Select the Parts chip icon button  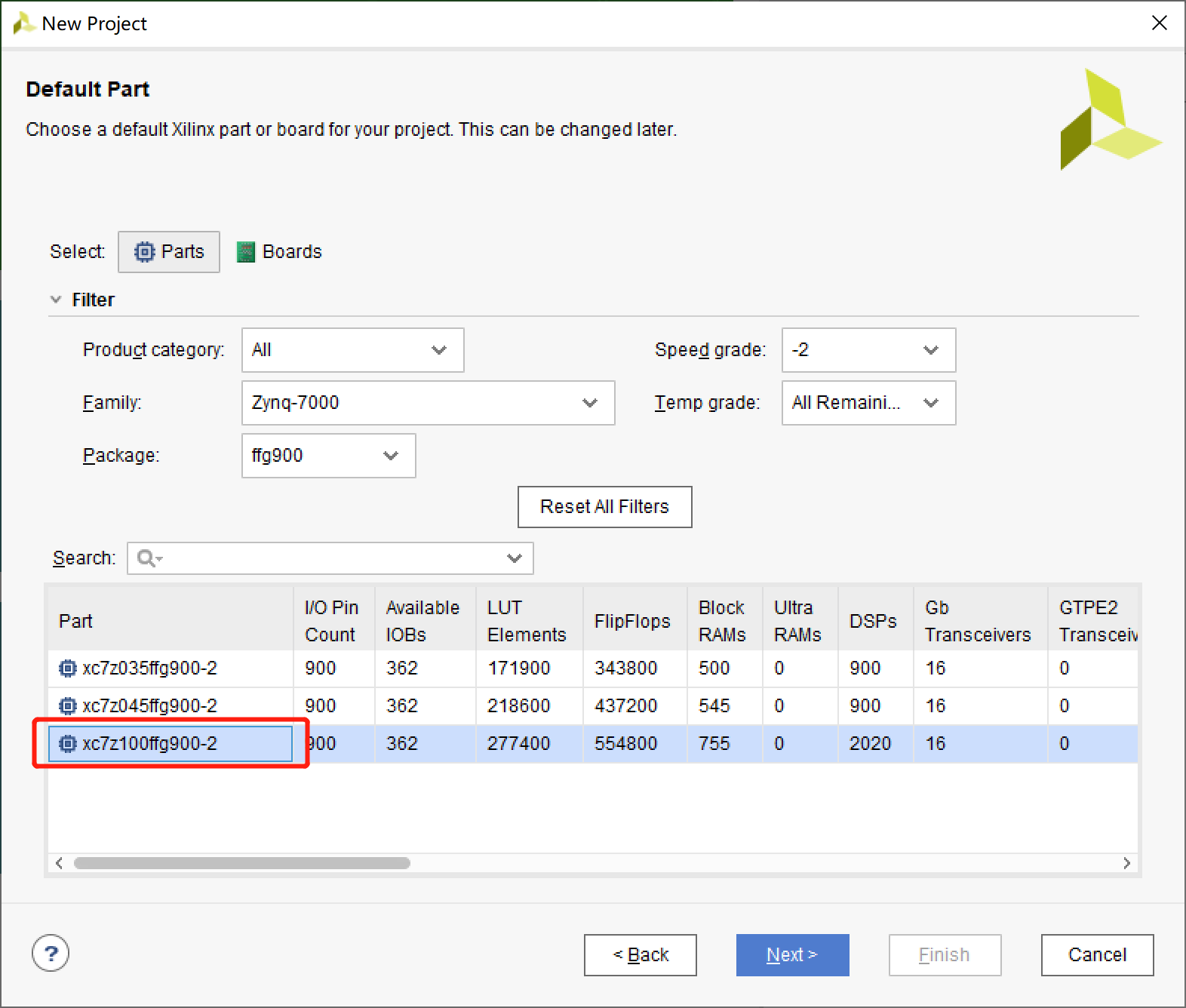click(169, 251)
